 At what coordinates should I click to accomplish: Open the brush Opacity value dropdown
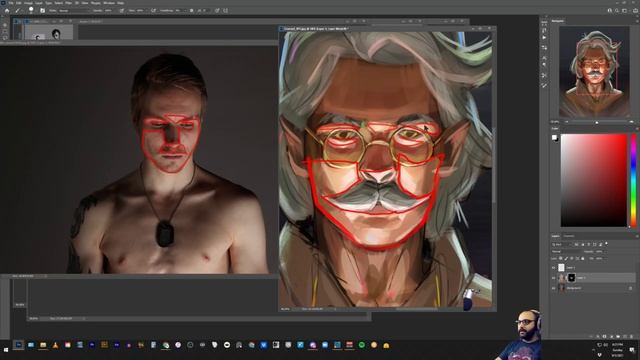tap(108, 11)
